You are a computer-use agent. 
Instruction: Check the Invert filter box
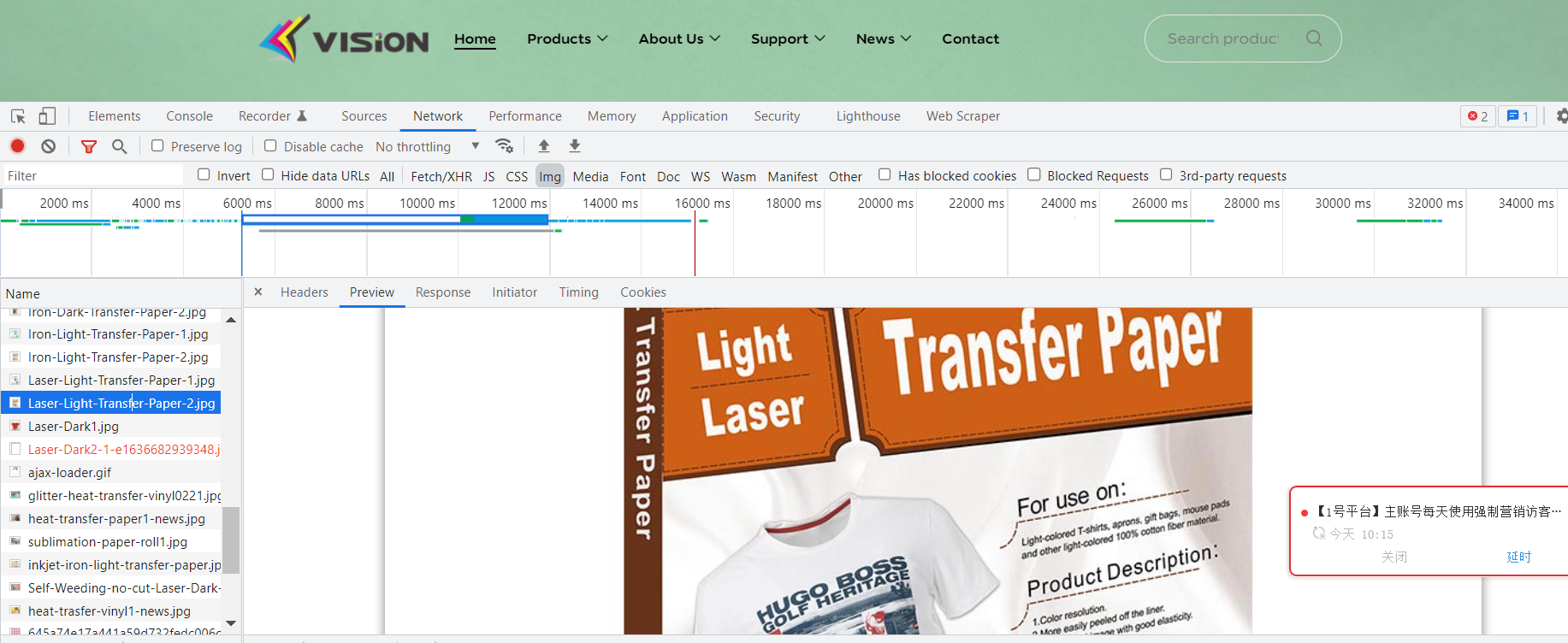pos(204,174)
